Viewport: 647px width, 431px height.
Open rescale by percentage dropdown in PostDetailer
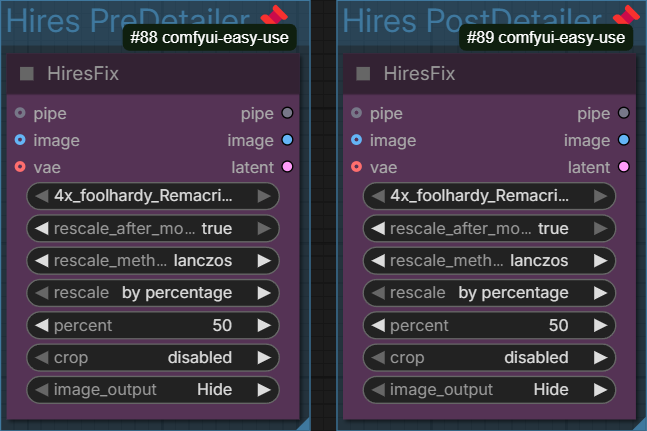489,293
